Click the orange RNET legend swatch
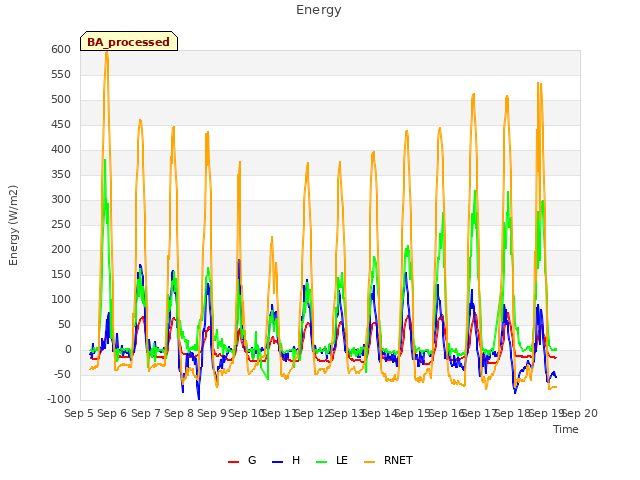The image size is (640, 480). (x=369, y=462)
